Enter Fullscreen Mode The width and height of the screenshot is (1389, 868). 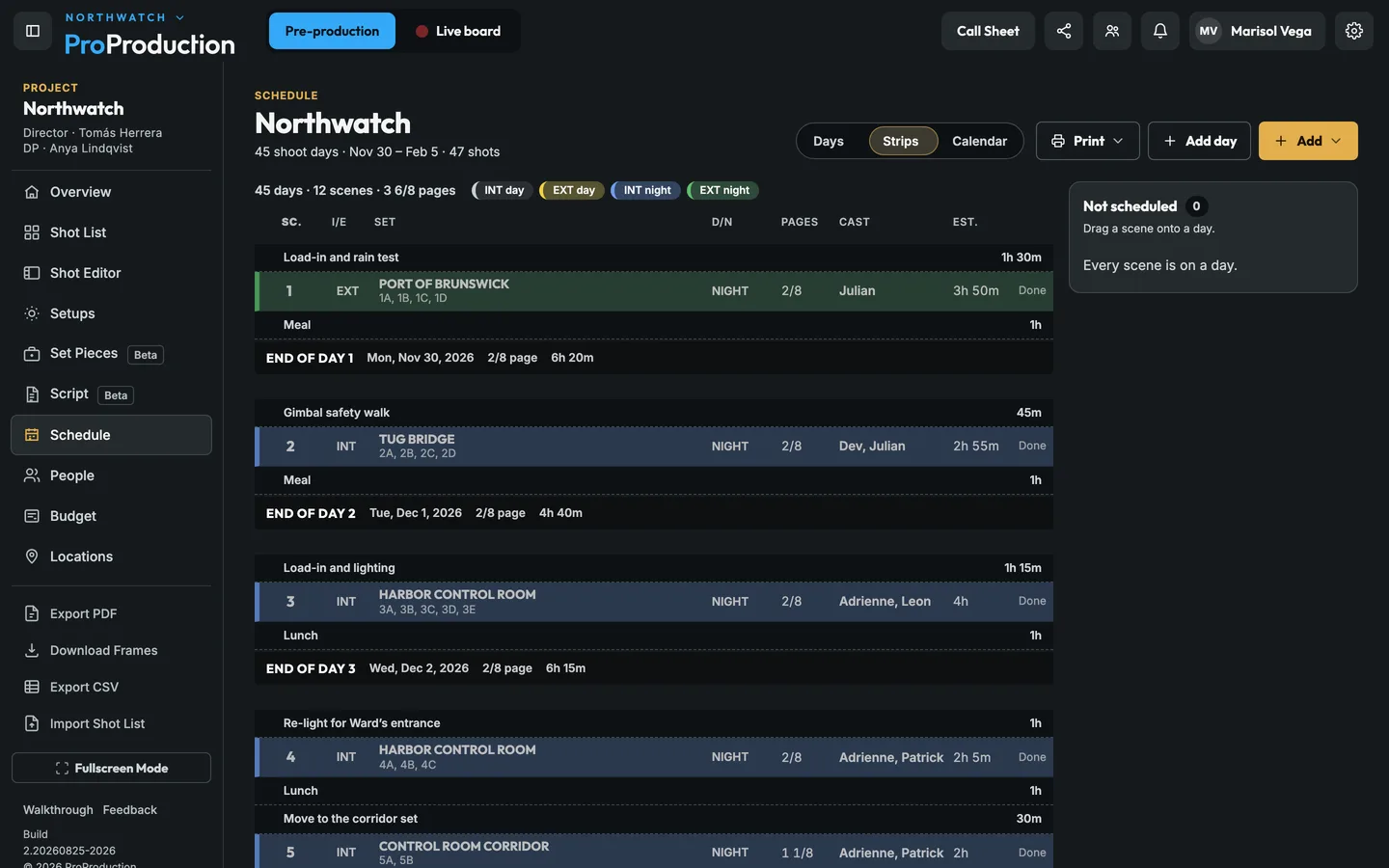coord(111,768)
